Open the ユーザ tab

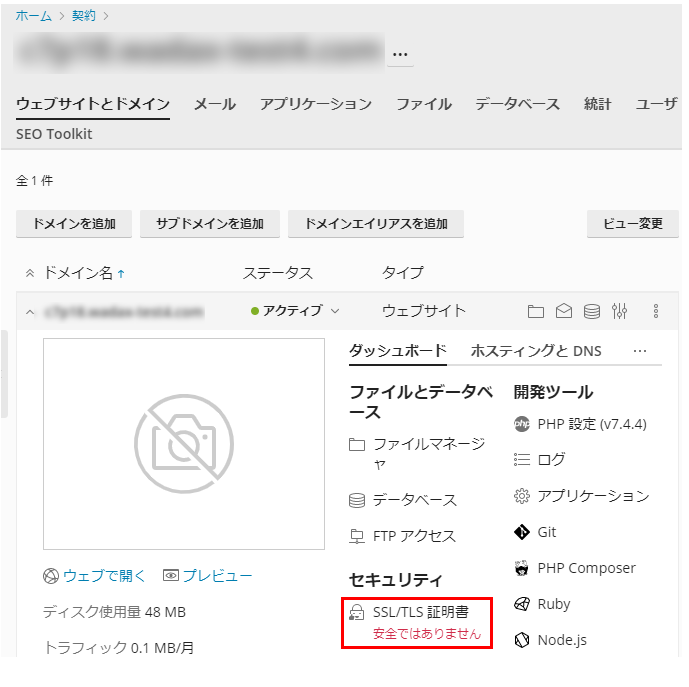[656, 104]
